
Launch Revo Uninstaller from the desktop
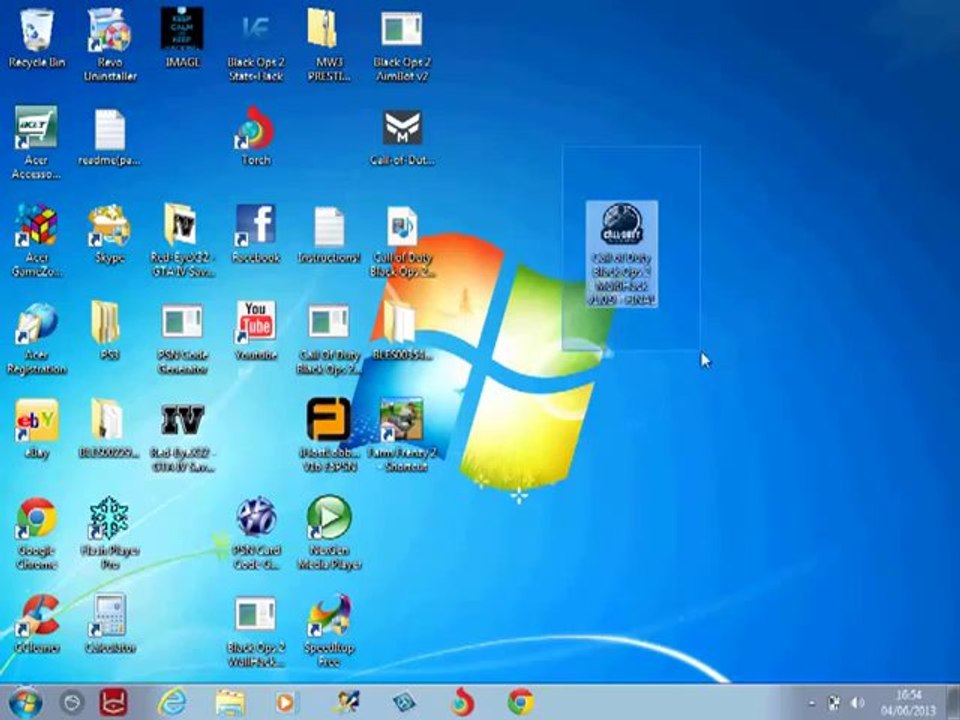click(x=110, y=43)
